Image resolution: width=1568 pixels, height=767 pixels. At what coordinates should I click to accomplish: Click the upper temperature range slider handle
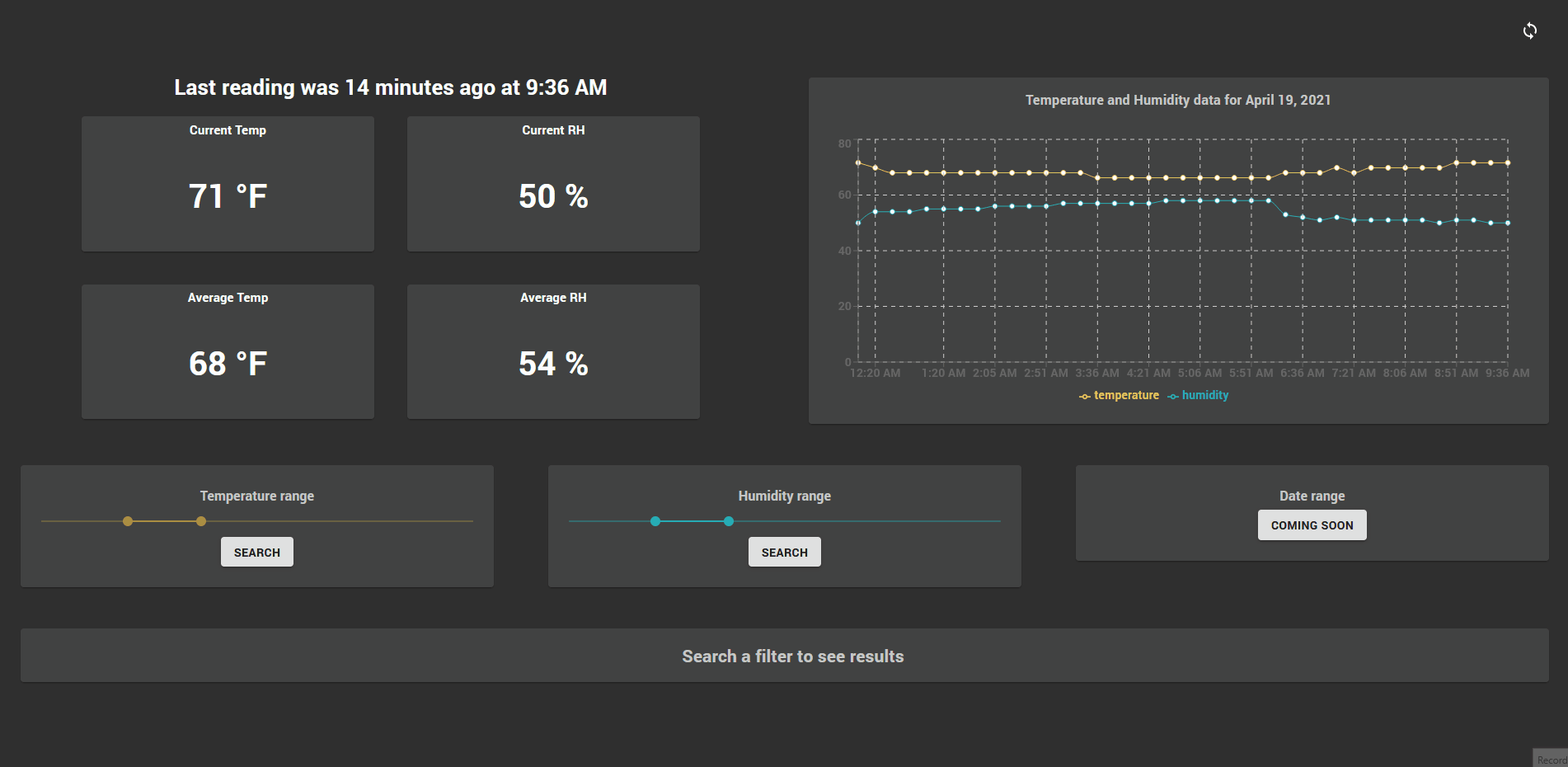tap(201, 521)
